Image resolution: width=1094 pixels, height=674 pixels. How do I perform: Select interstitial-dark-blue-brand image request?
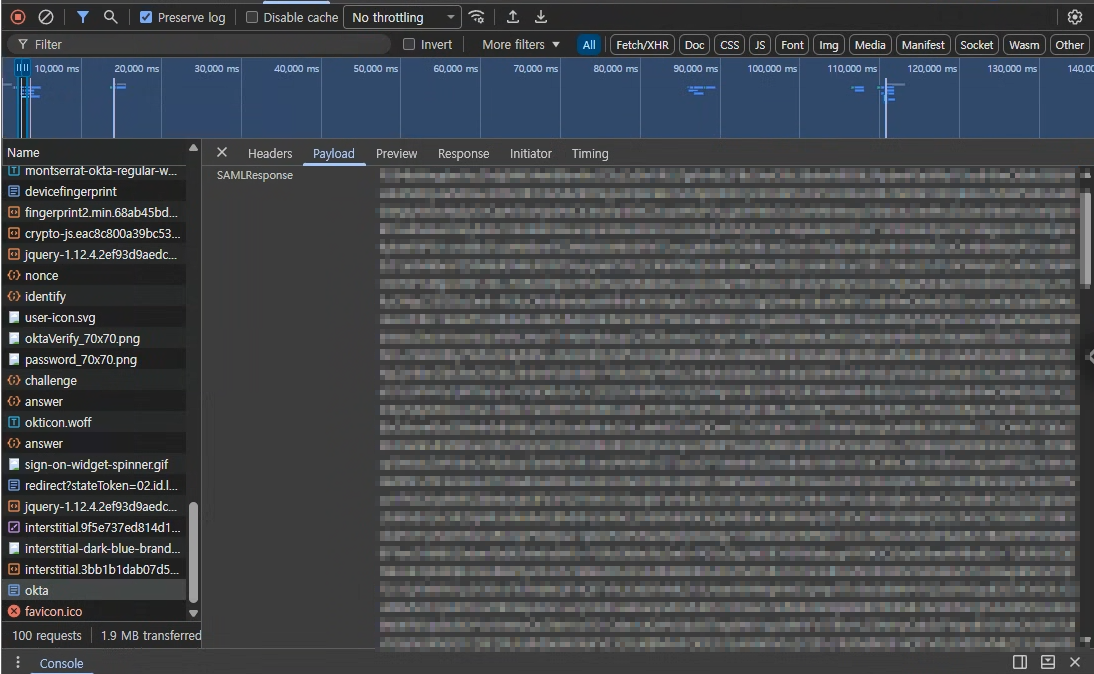pos(94,548)
